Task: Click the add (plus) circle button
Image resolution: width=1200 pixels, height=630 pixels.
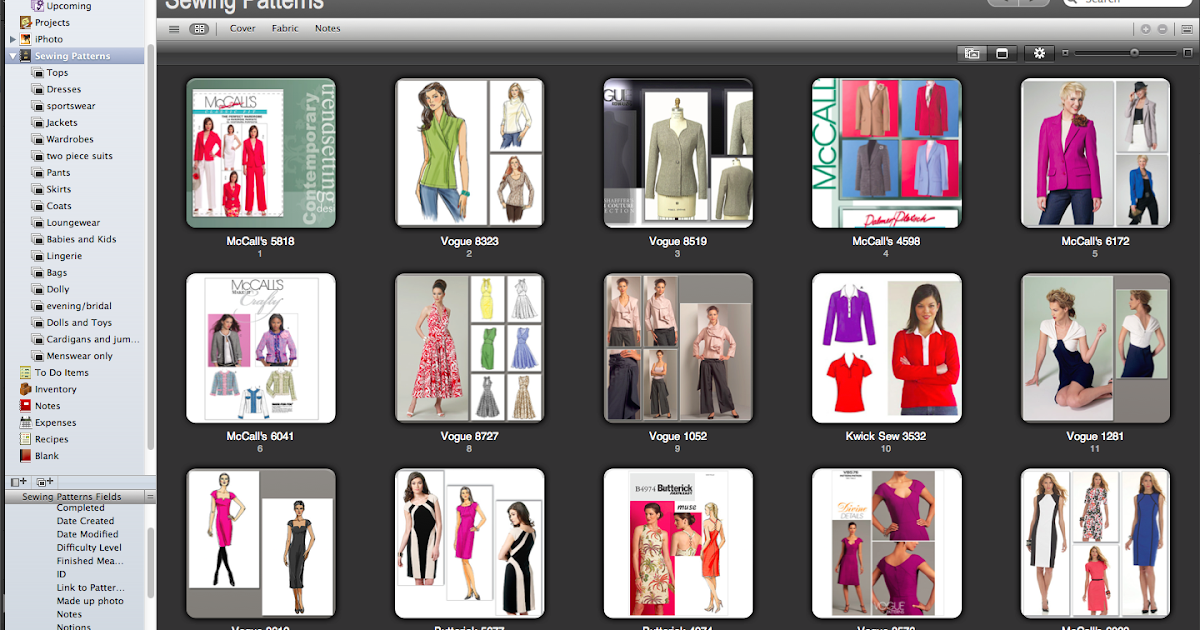Action: (1146, 29)
